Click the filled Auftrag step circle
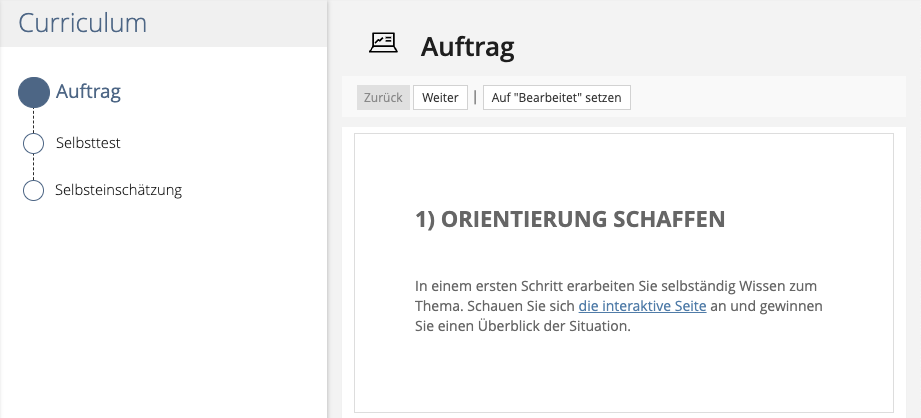Viewport: 921px width, 418px height. click(33, 93)
